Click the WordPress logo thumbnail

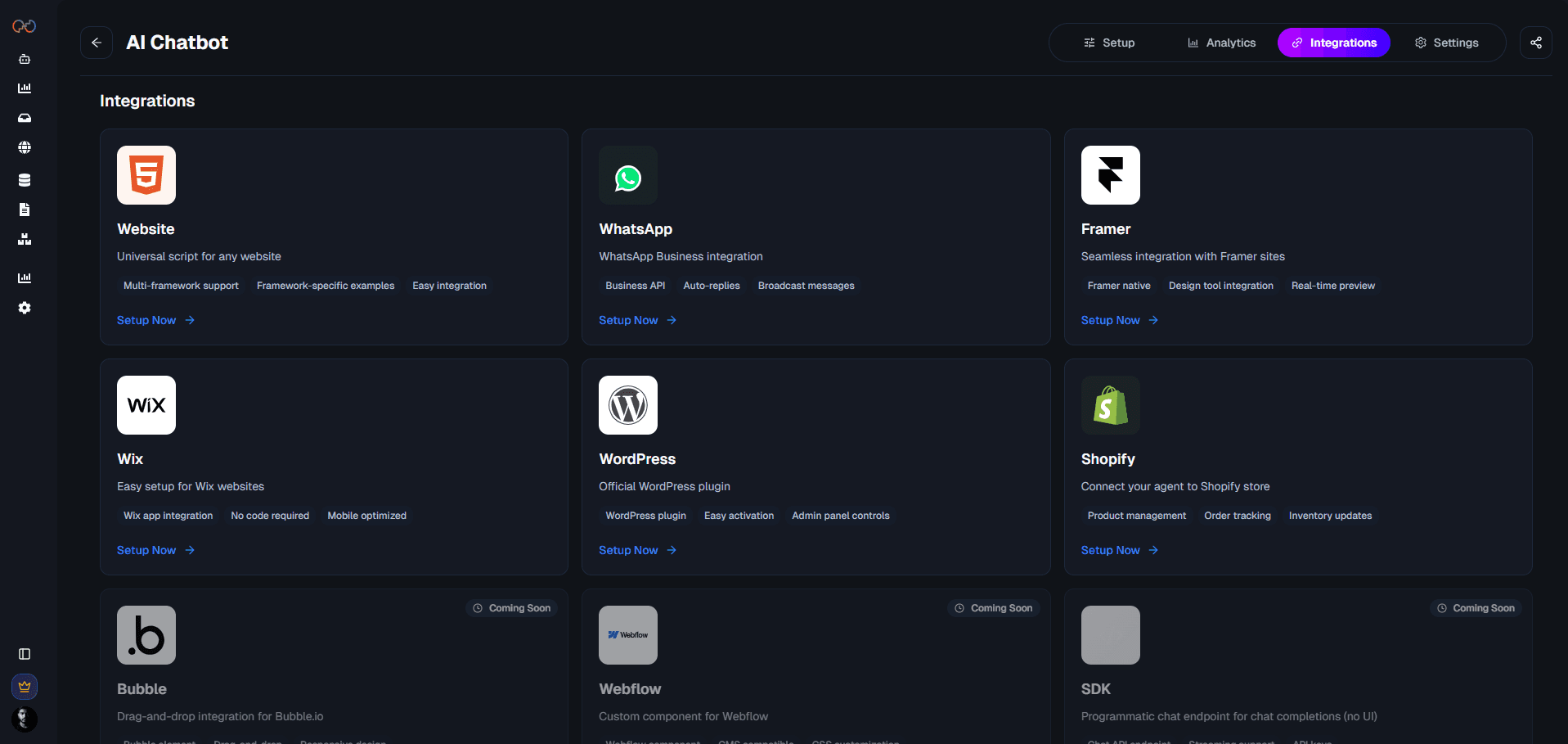click(628, 405)
